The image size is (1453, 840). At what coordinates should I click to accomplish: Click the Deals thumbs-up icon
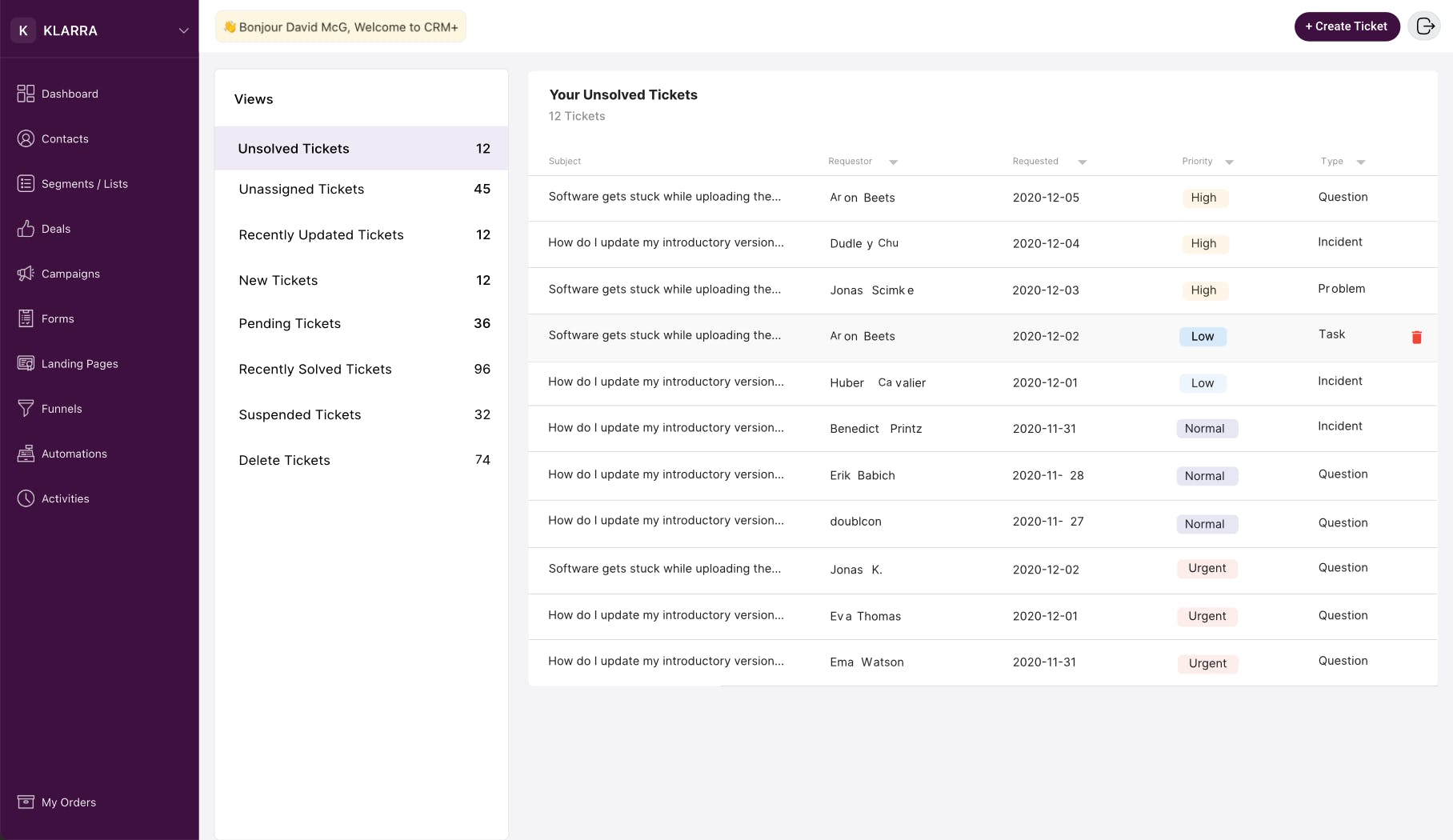(26, 229)
